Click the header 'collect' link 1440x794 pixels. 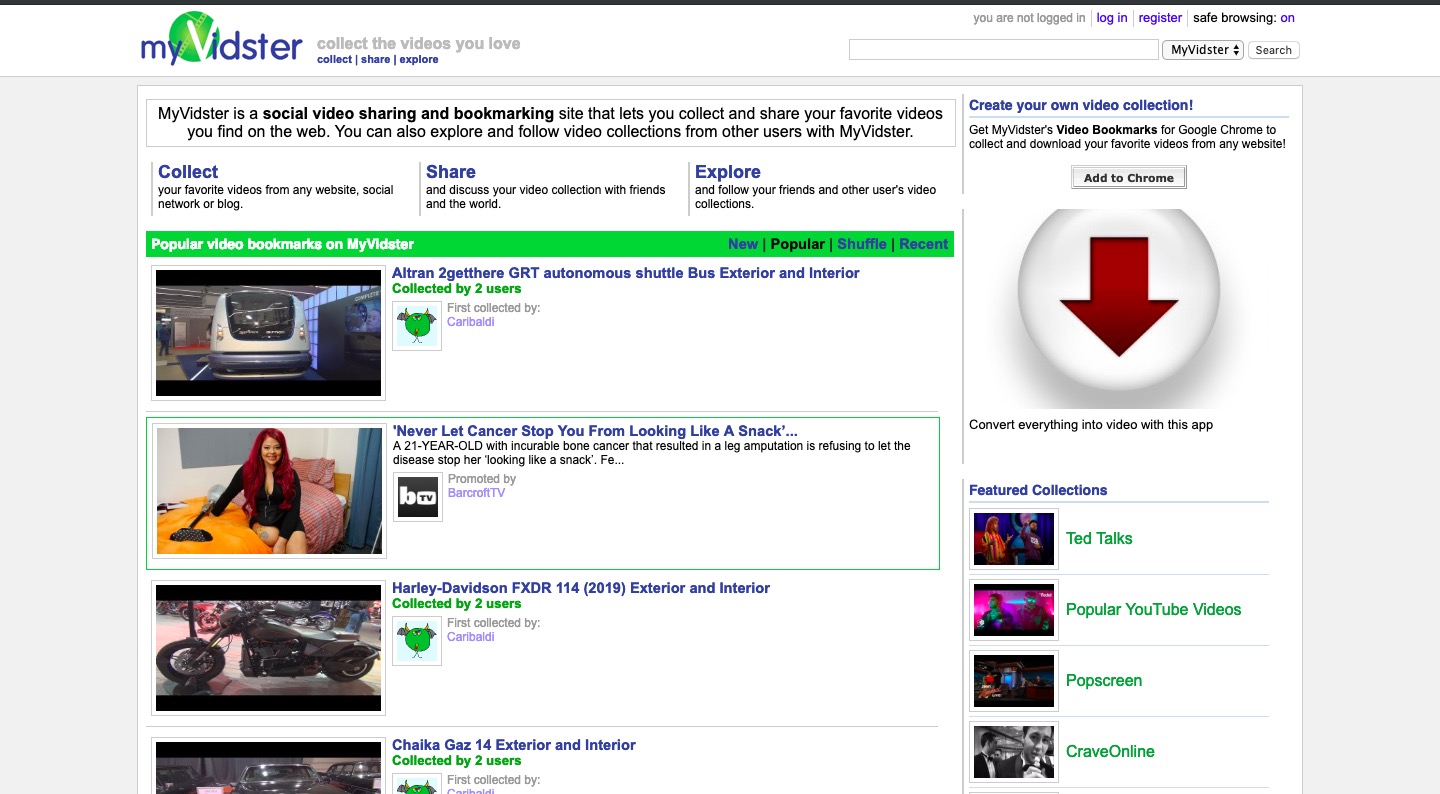pos(334,60)
